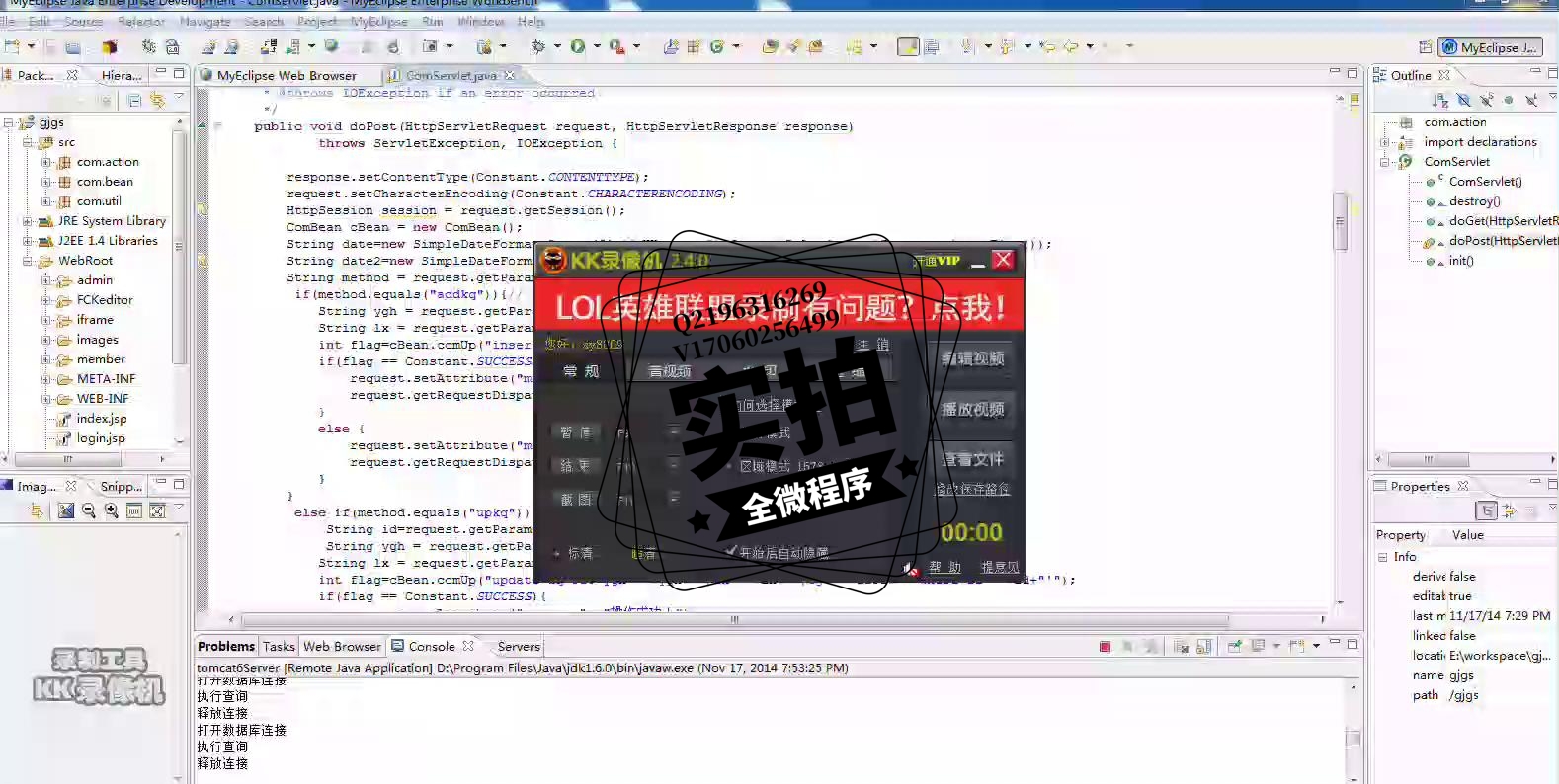Open the Source menu
The image size is (1559, 784).
83,21
